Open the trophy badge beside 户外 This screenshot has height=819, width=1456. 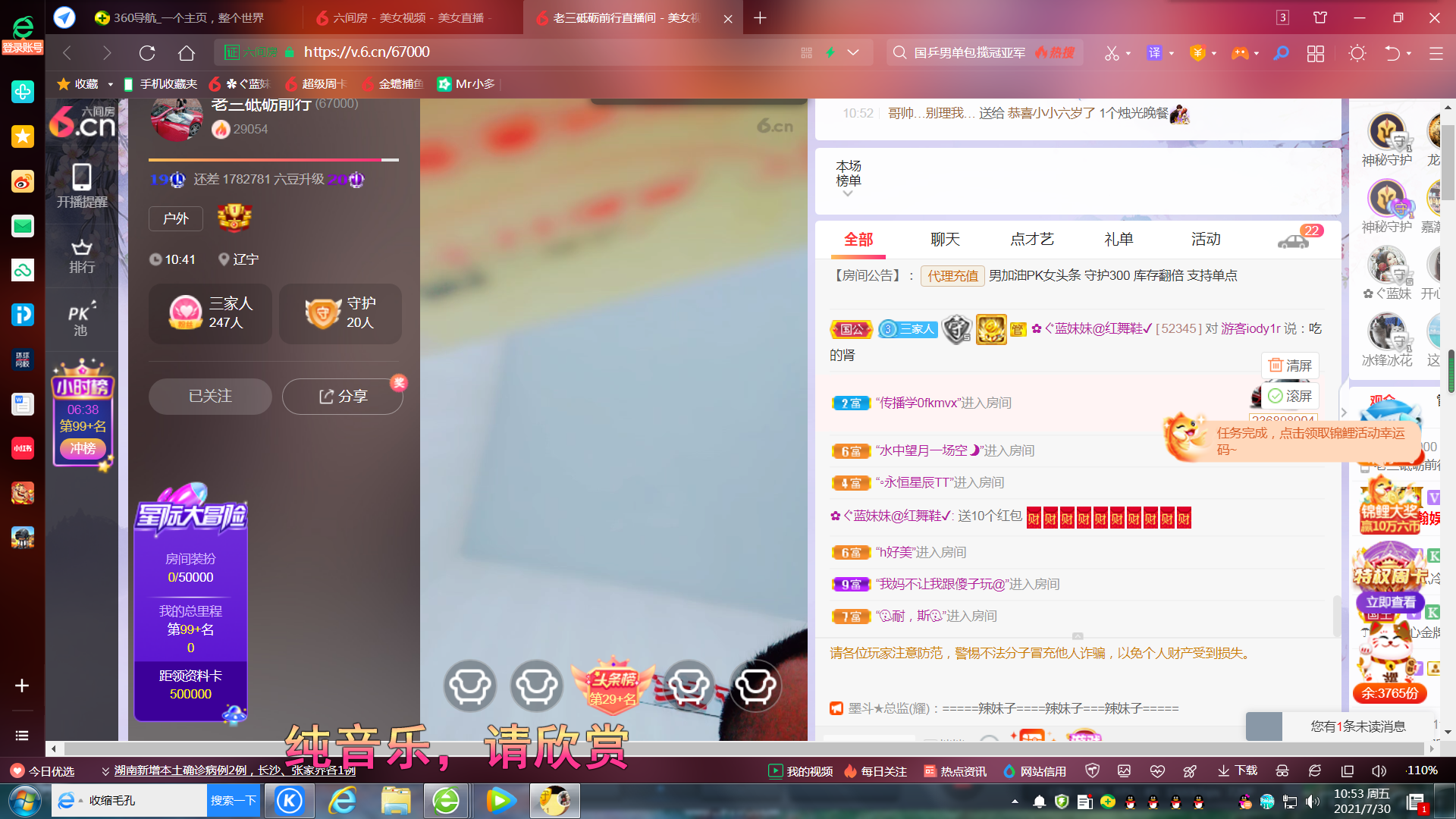point(234,218)
